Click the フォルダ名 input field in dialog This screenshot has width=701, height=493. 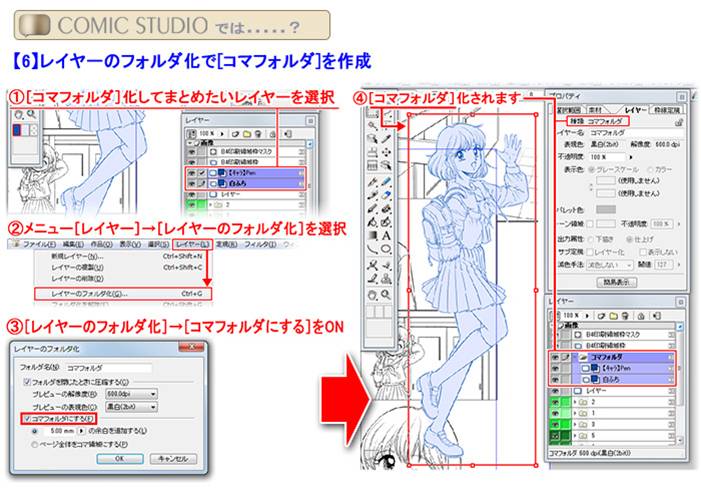109,368
